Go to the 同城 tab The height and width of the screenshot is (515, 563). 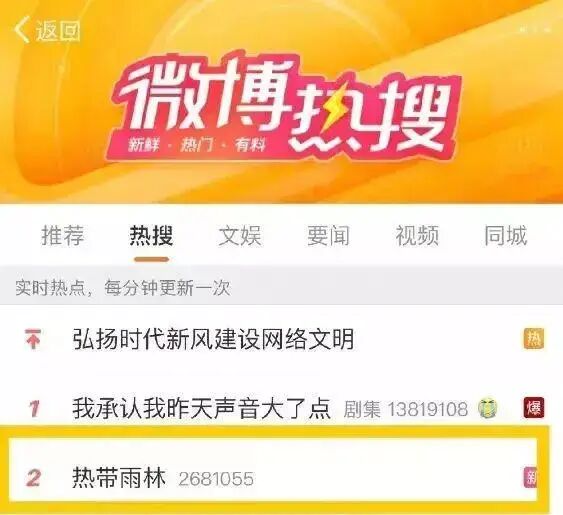point(505,236)
